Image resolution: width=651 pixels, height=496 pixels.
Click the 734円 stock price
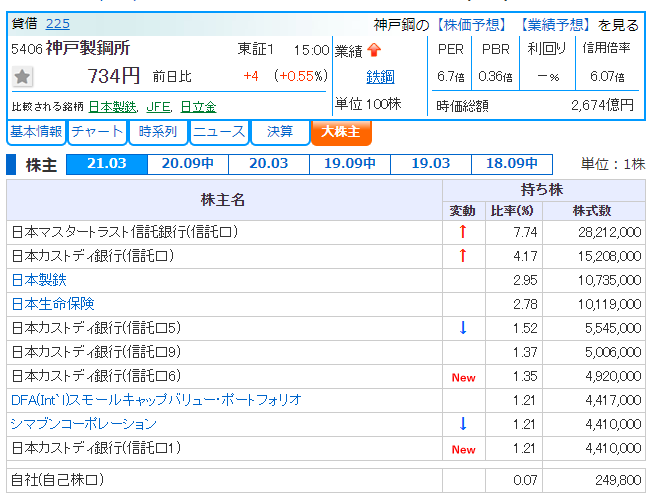pyautogui.click(x=113, y=76)
